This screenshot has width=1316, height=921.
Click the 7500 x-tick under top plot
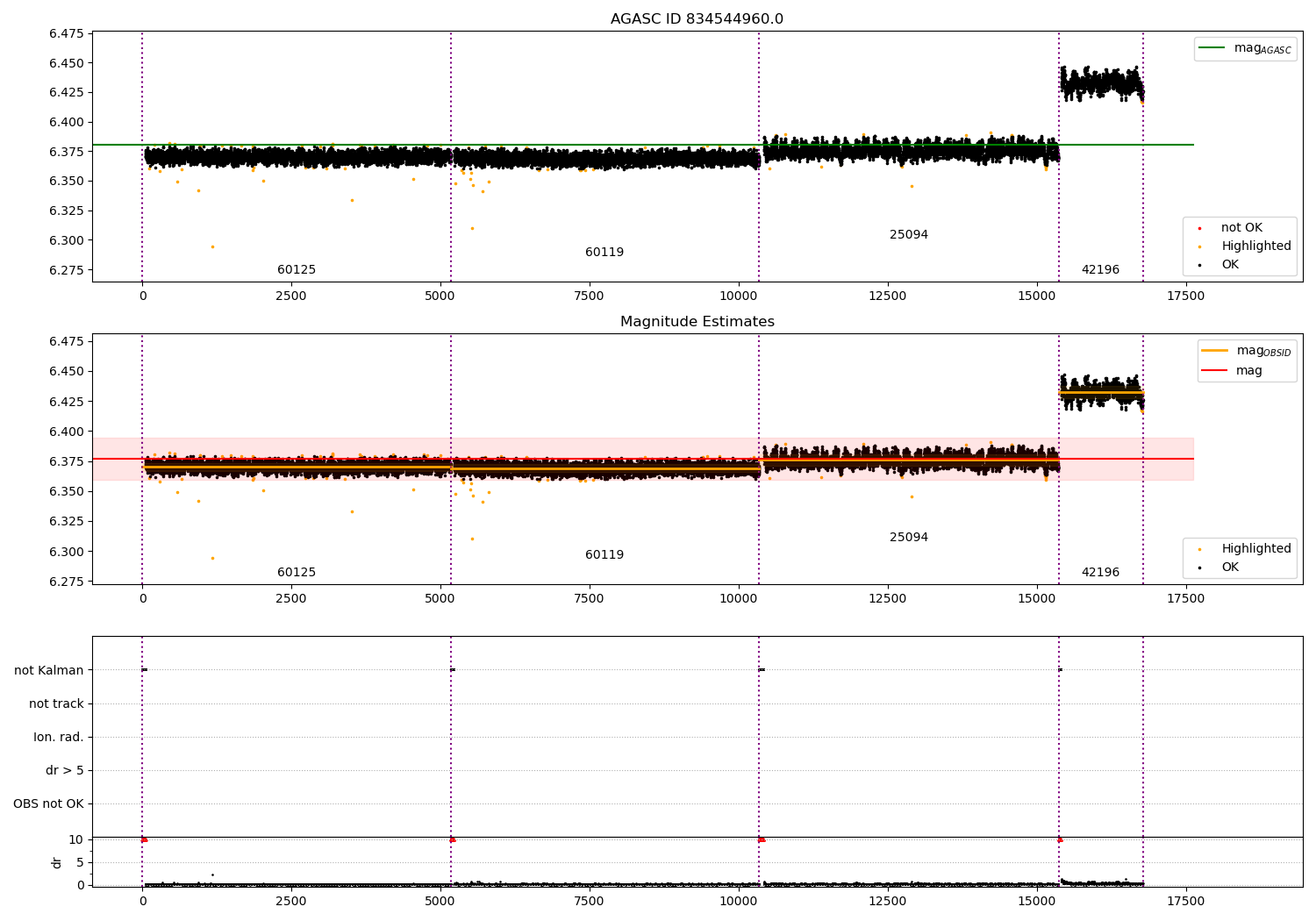(590, 296)
